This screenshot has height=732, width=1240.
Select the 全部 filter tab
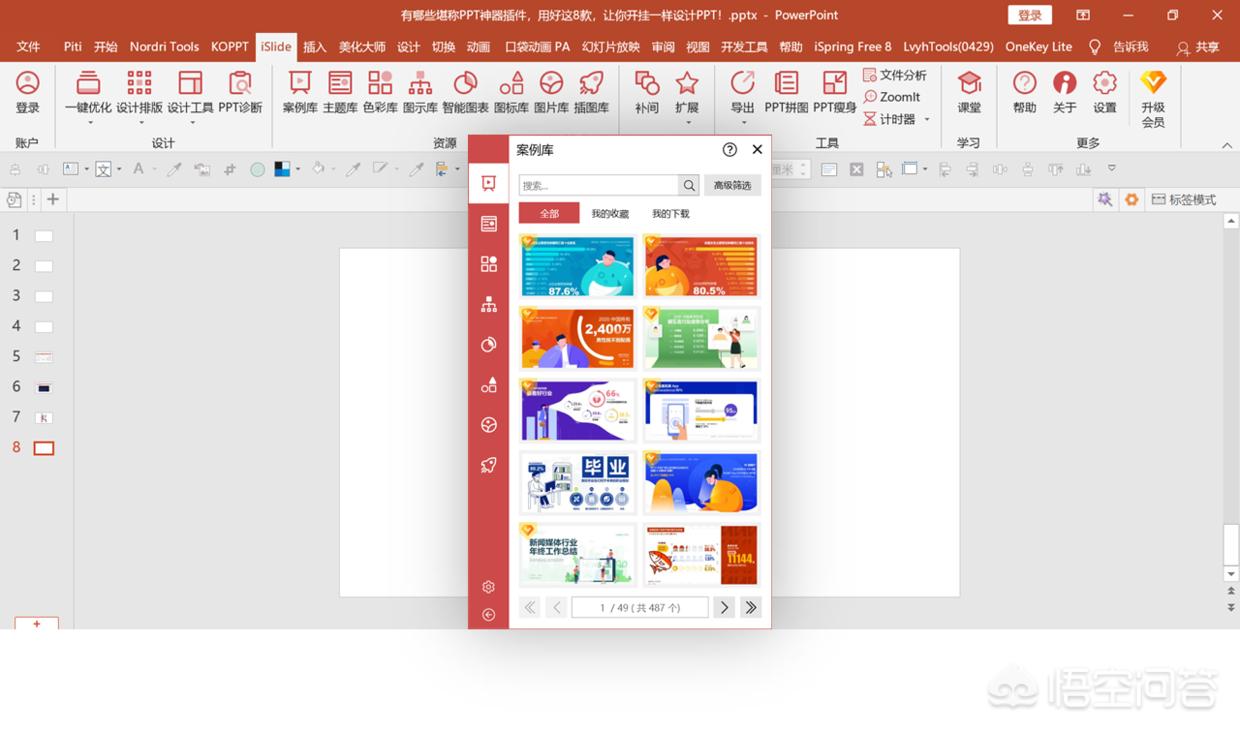click(x=549, y=213)
